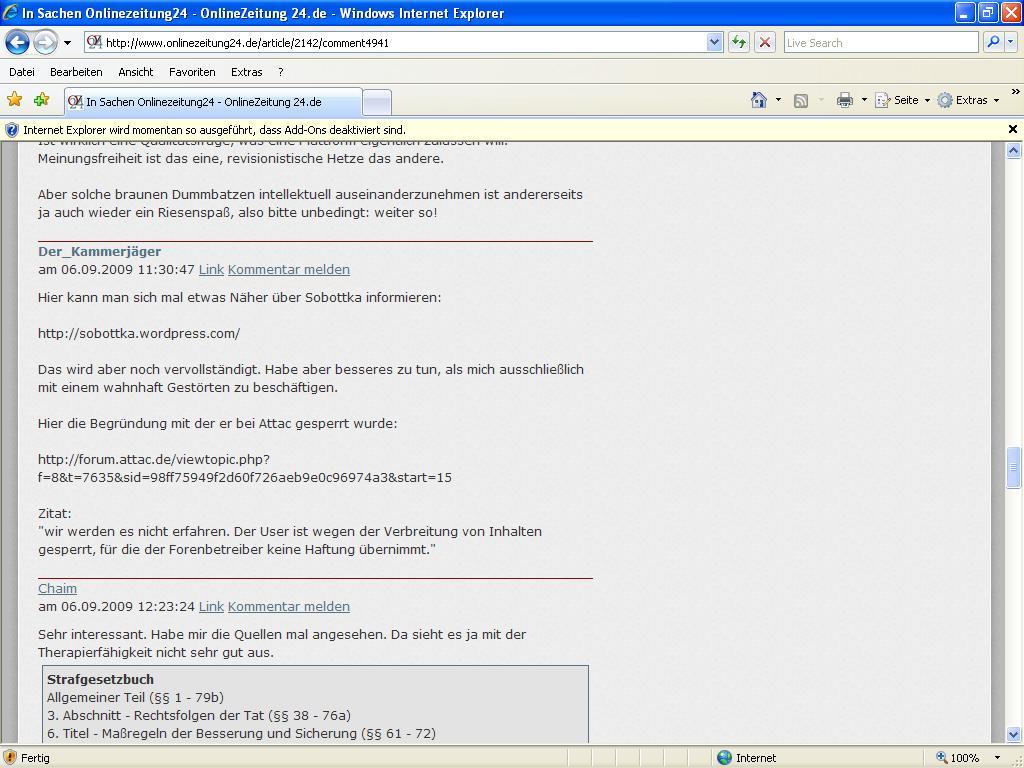
Task: Open the Bearbeiten menu
Action: pyautogui.click(x=76, y=72)
